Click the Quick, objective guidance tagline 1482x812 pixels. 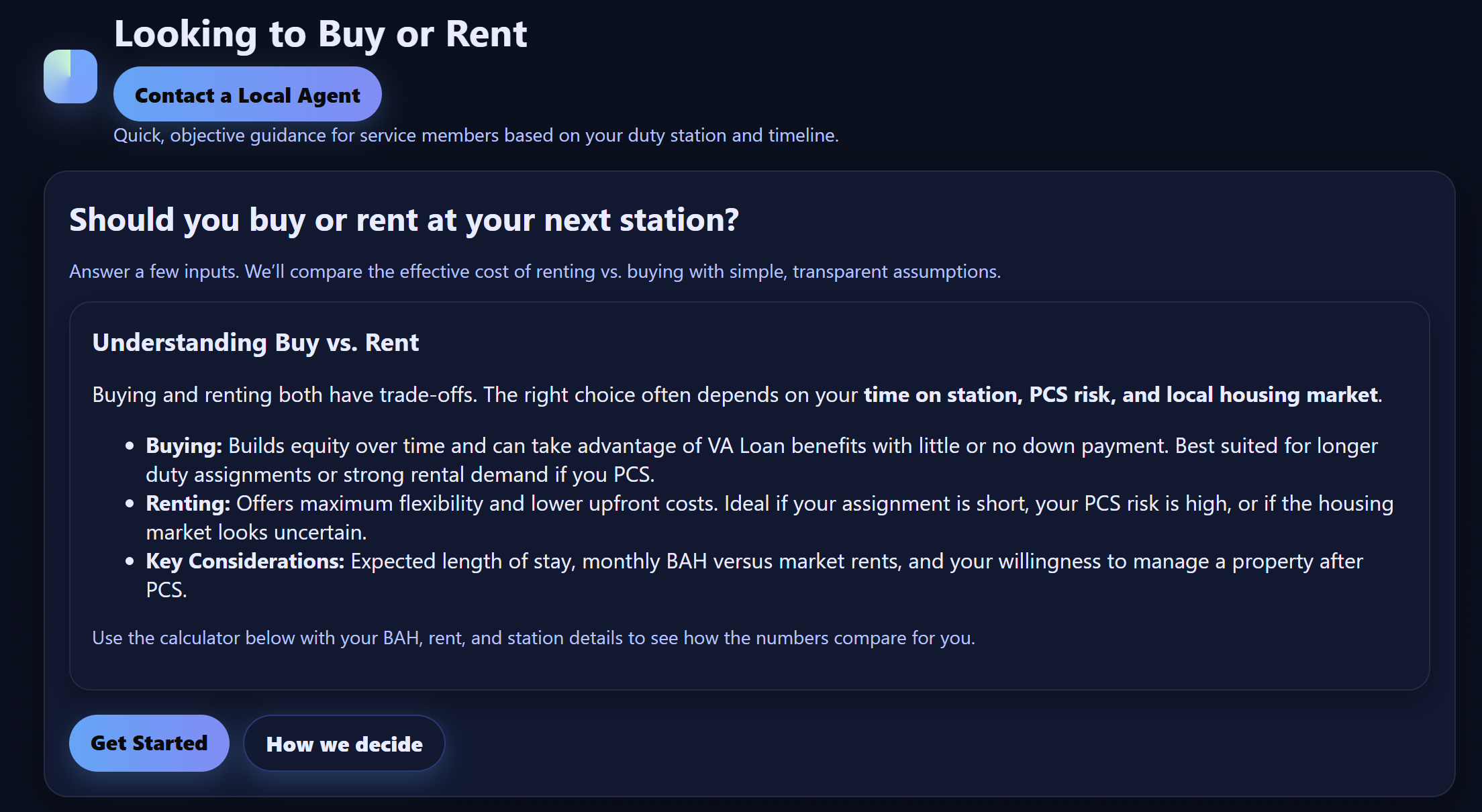coord(475,136)
